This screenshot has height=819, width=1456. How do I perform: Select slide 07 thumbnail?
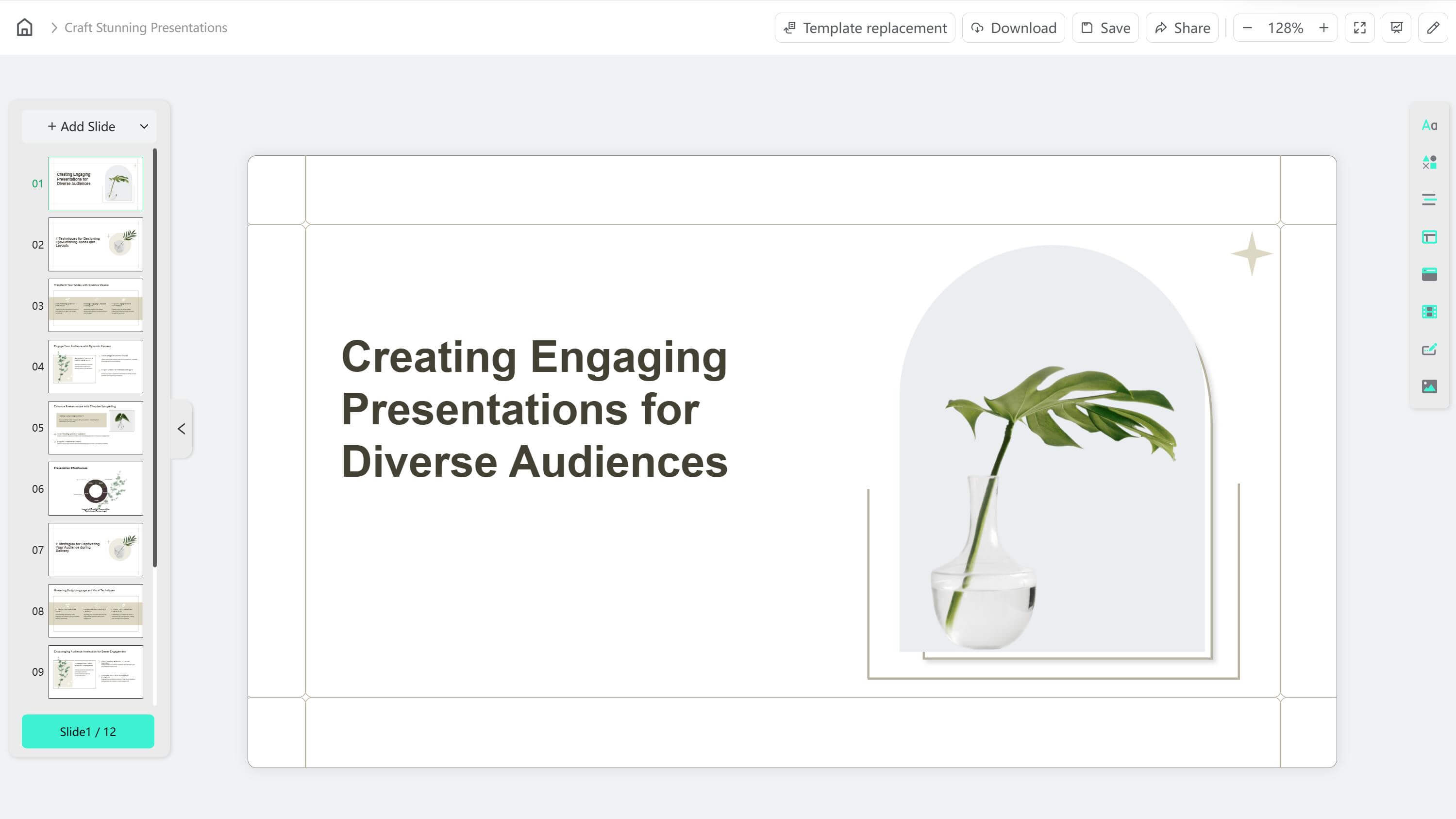pos(96,550)
